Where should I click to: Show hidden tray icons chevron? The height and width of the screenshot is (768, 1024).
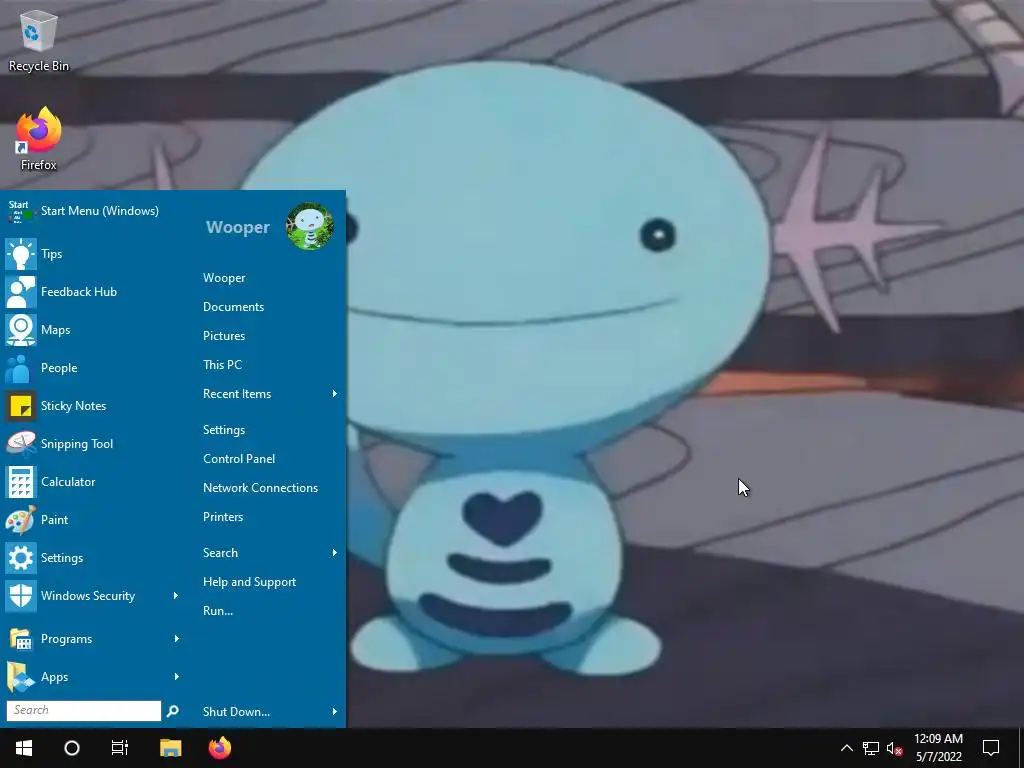click(x=846, y=748)
